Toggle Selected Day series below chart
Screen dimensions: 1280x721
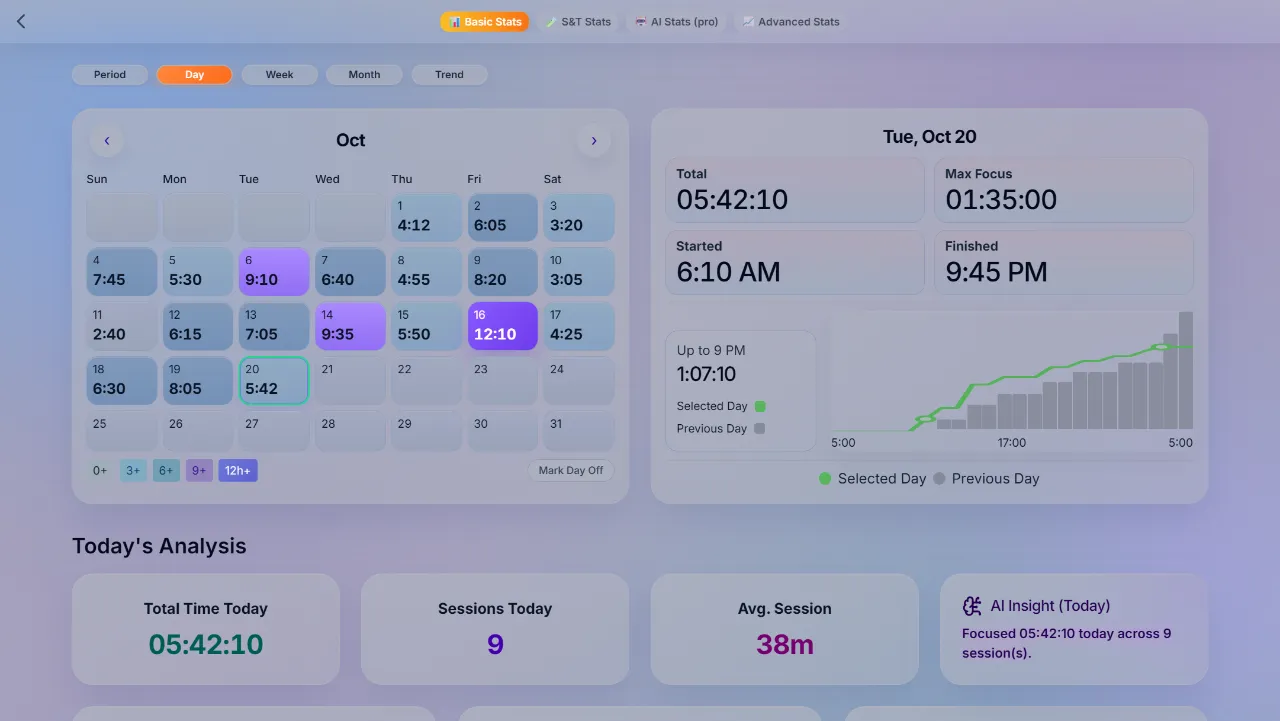click(x=872, y=479)
